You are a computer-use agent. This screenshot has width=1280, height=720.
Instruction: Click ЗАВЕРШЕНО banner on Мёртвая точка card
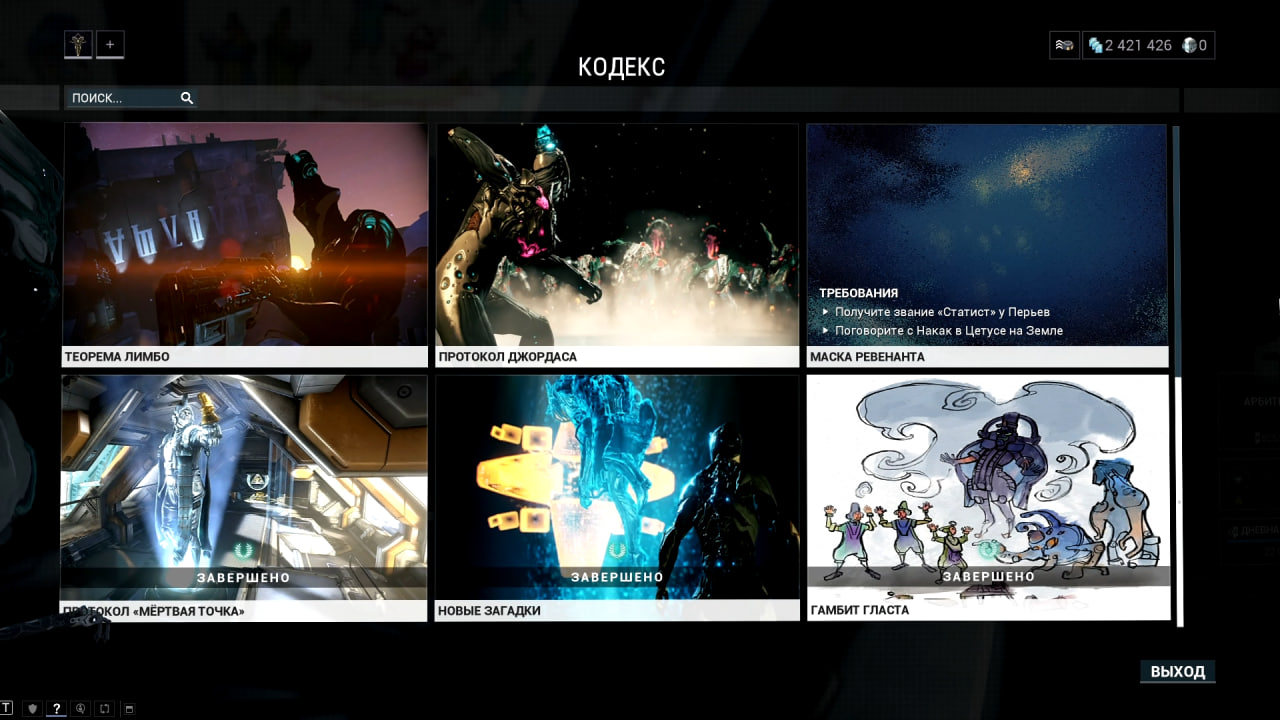[244, 578]
